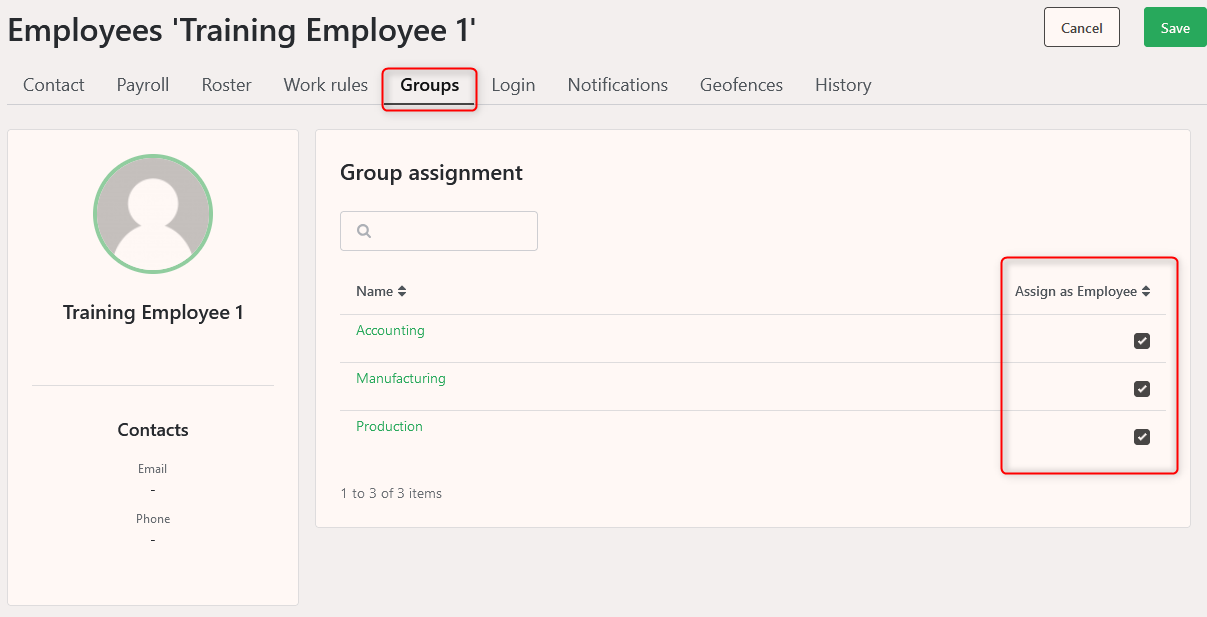Open the Roster tab
Screen dimensions: 1207x617
point(227,85)
